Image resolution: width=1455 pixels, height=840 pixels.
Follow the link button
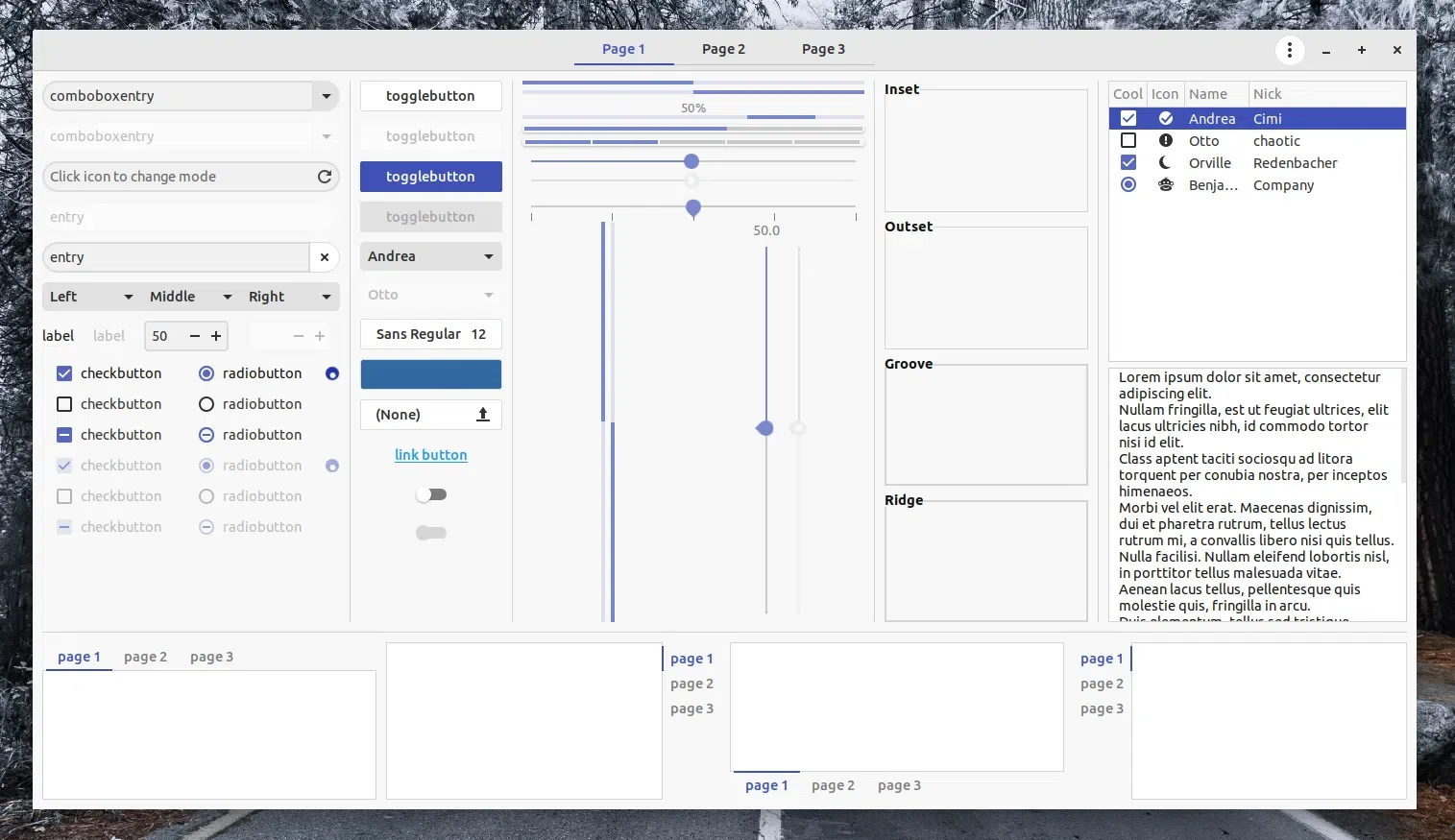click(x=431, y=455)
